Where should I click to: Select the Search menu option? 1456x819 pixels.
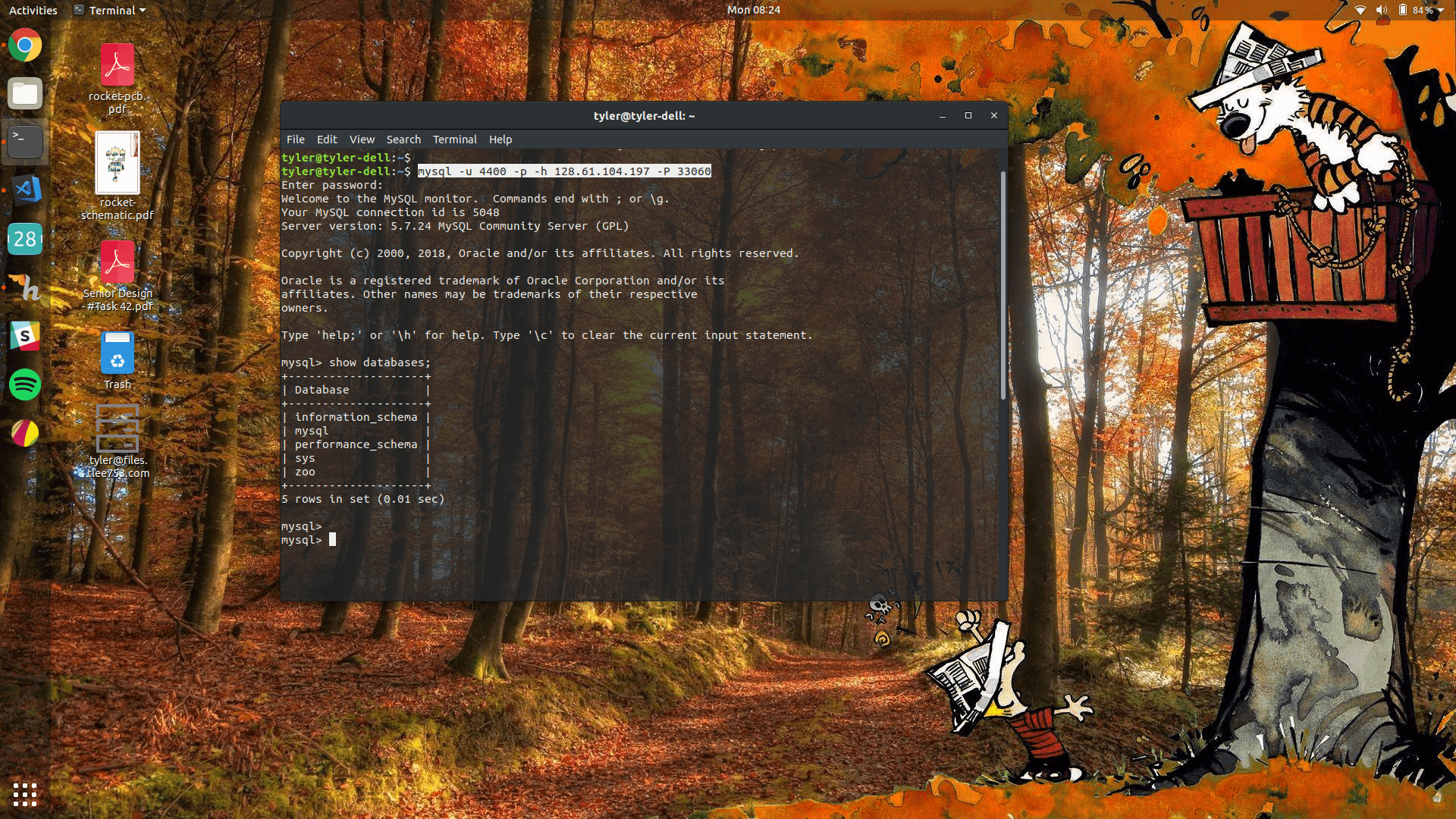click(x=401, y=139)
